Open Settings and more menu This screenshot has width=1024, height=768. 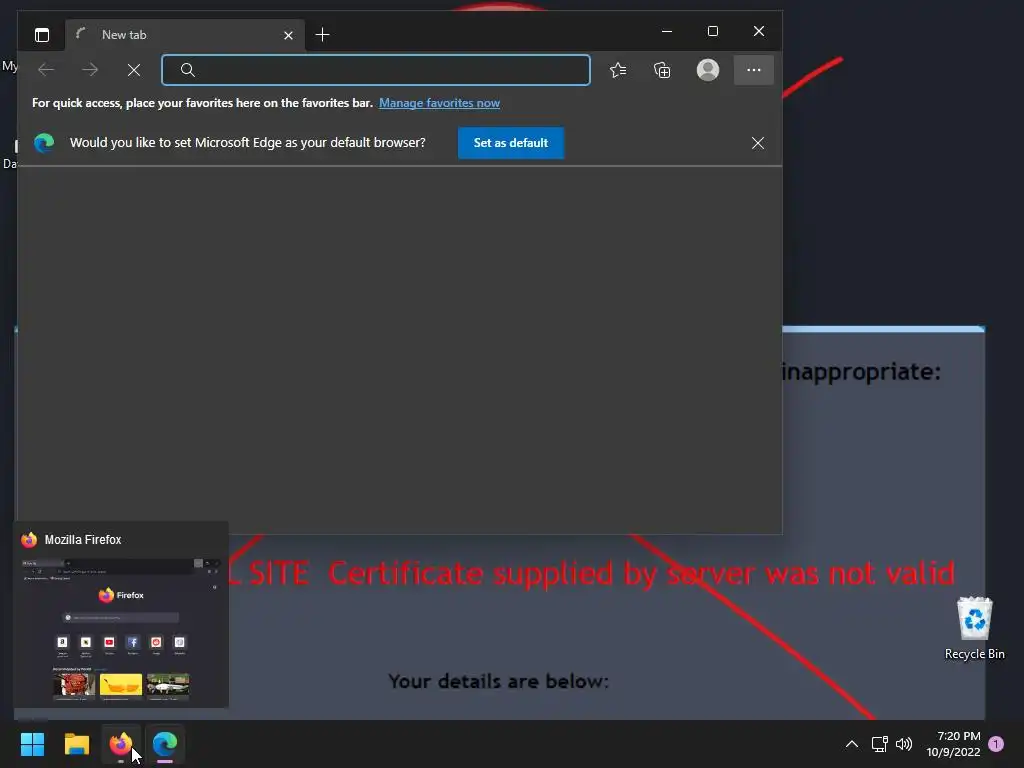(754, 70)
